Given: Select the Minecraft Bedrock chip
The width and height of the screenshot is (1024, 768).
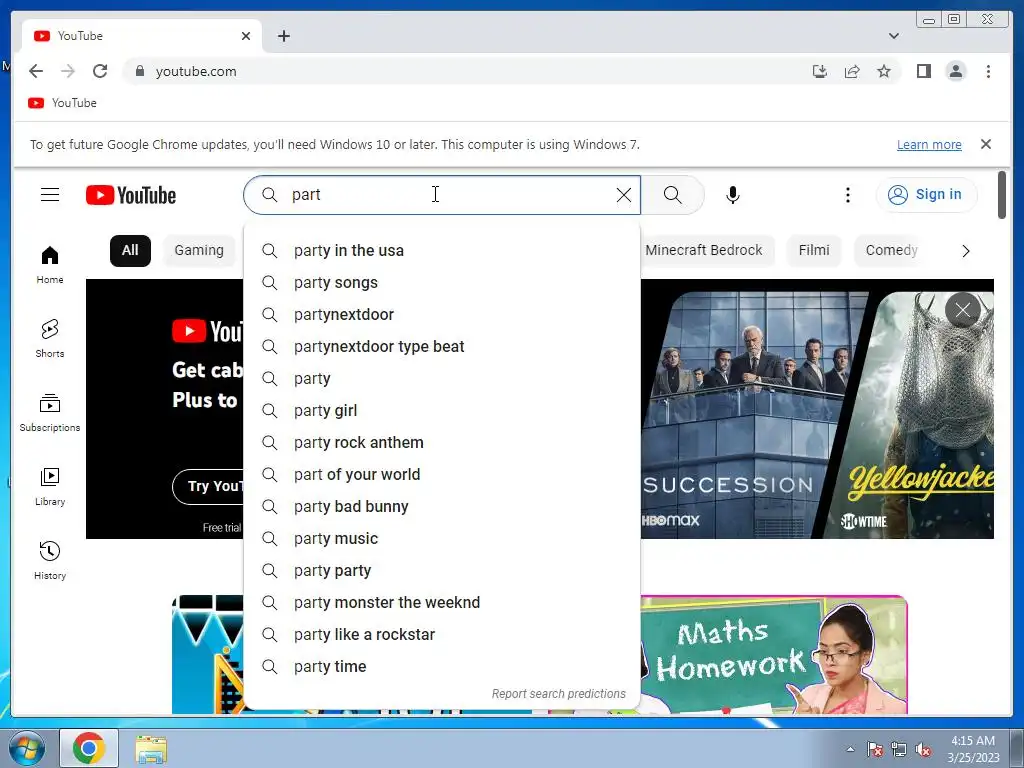Looking at the screenshot, I should click(703, 251).
